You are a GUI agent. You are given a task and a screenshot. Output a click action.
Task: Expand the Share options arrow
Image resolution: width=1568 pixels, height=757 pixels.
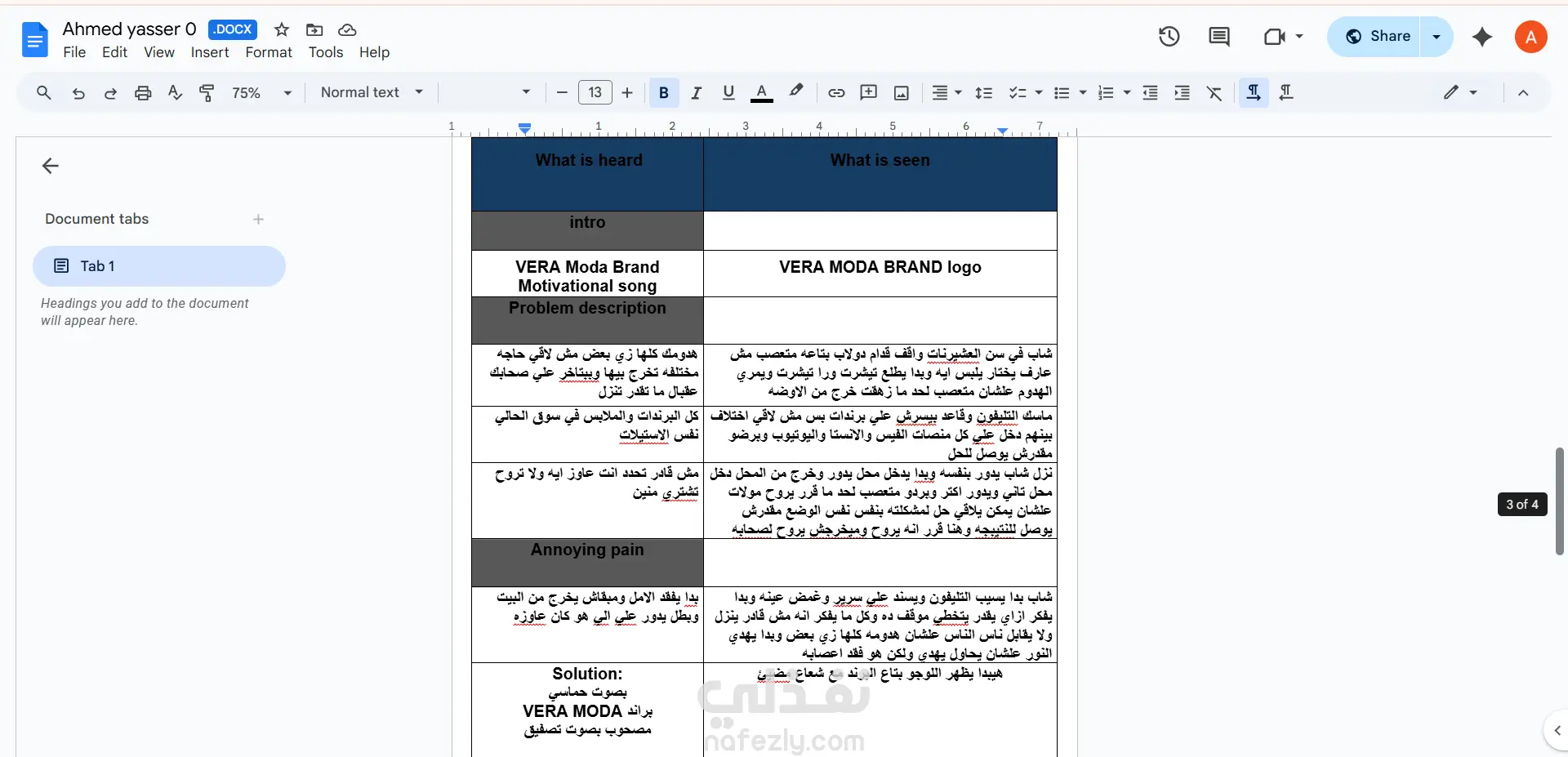pos(1437,37)
